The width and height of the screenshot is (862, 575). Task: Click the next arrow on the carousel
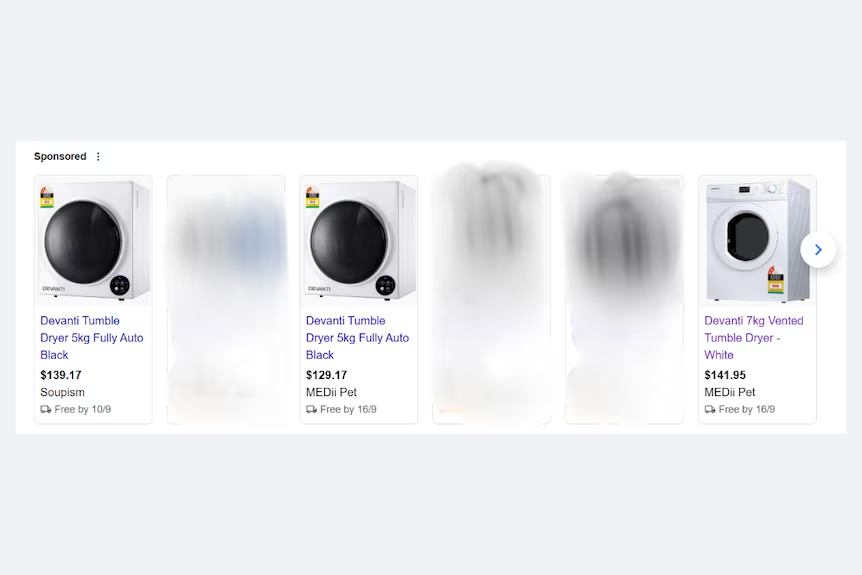[818, 250]
